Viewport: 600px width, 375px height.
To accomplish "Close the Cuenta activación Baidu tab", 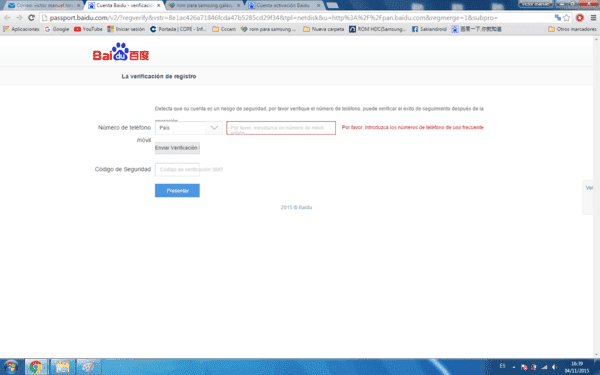I will coord(318,5).
